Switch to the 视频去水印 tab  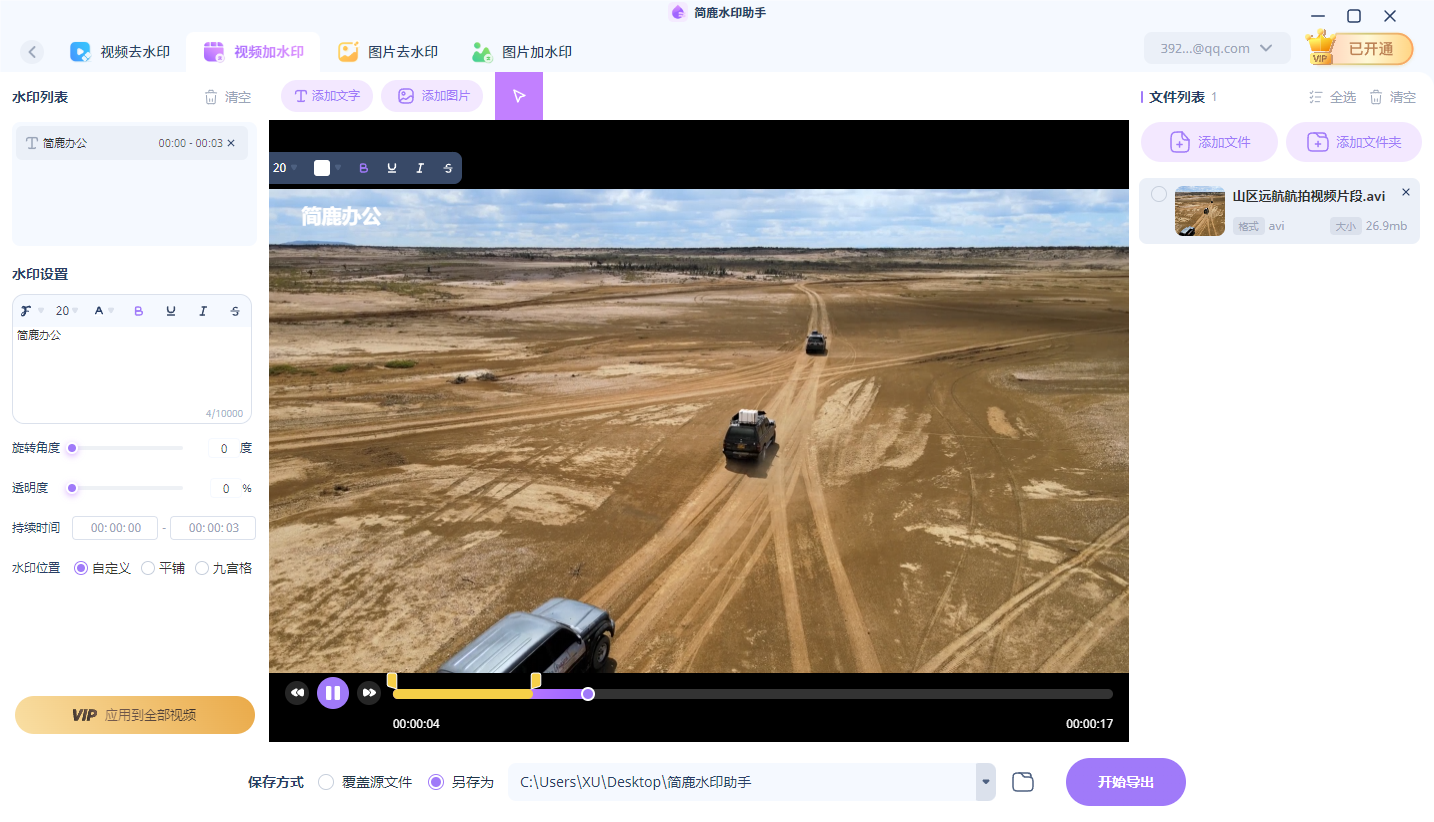click(121, 52)
